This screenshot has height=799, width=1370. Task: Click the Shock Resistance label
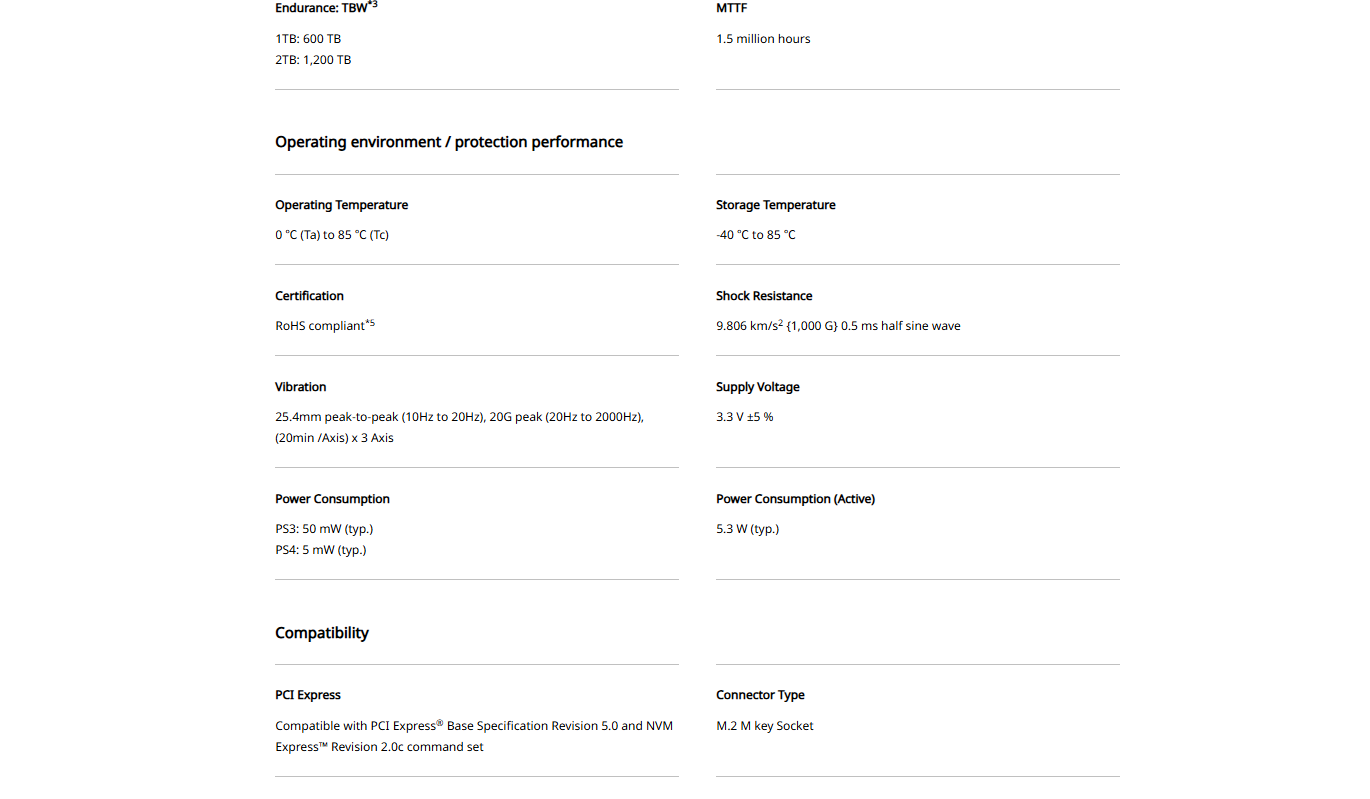pos(764,296)
